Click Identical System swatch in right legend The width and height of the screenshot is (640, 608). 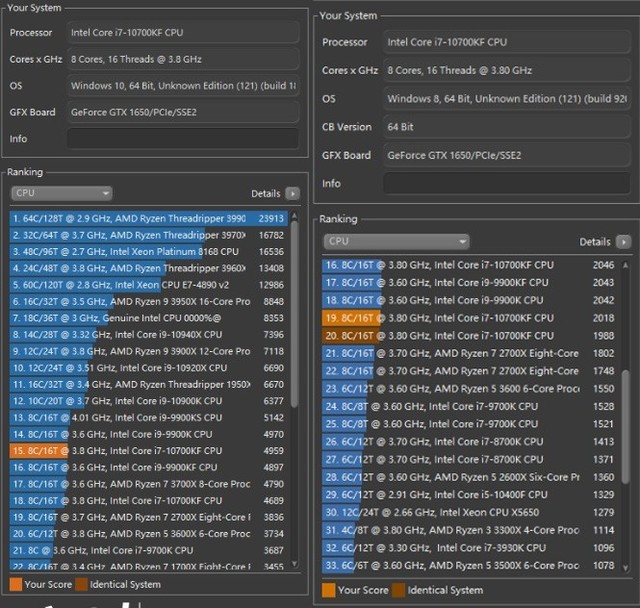[398, 590]
